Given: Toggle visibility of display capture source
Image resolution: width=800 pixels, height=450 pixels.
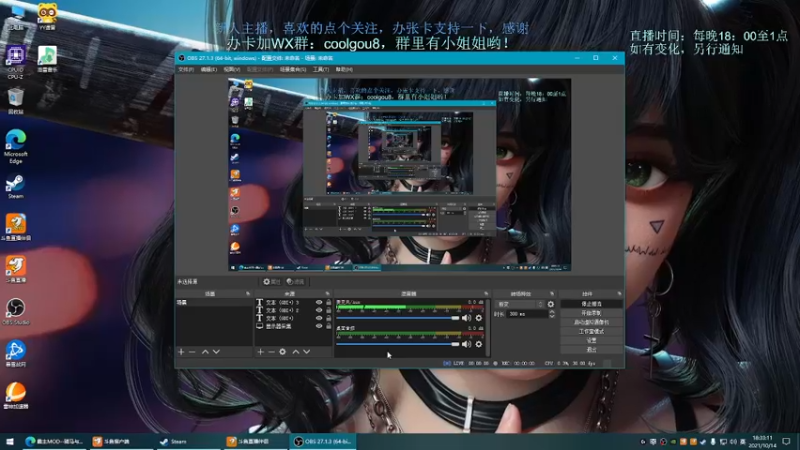Looking at the screenshot, I should coord(319,326).
